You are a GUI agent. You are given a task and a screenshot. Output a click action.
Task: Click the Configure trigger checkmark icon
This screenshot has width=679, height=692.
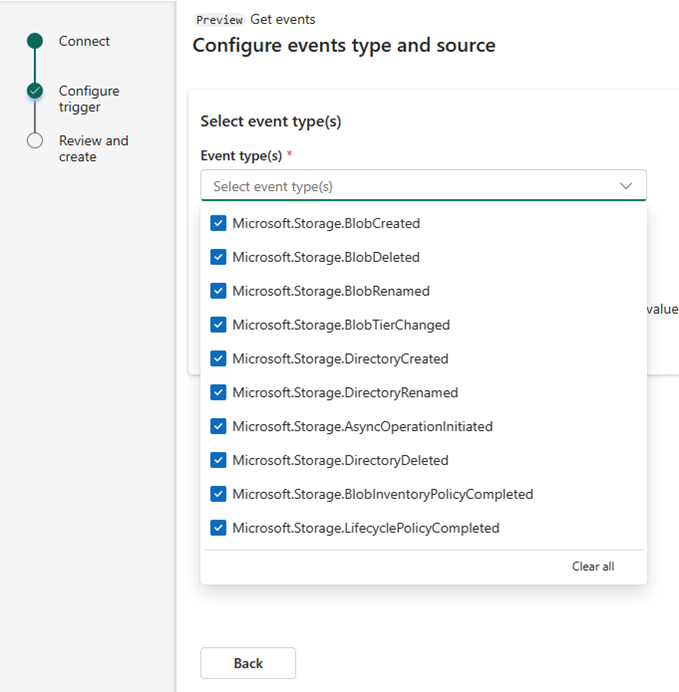[35, 91]
